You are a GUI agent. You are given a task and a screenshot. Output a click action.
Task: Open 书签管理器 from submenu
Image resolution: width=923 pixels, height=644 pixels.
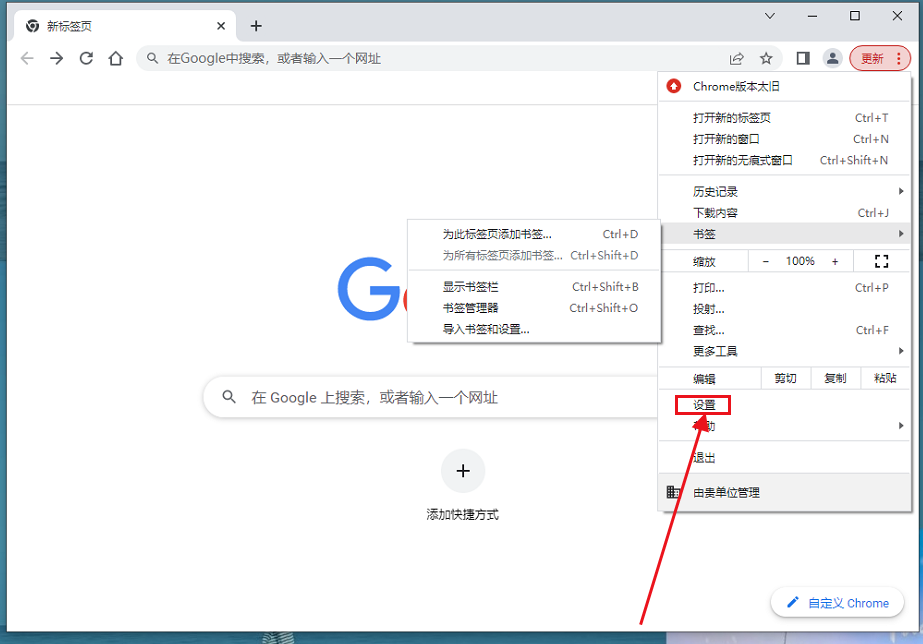534,308
